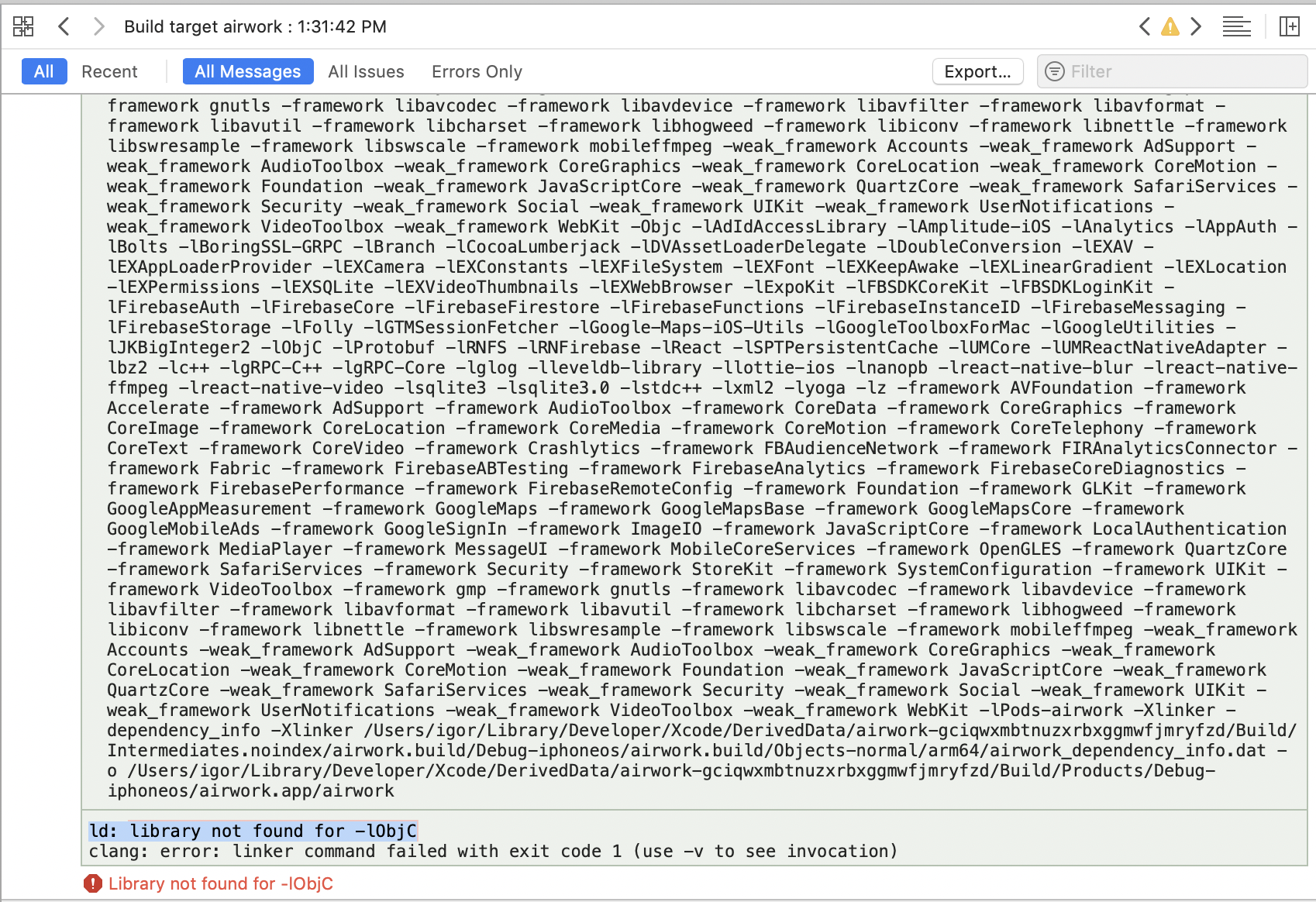Click the line-list log display icon
This screenshot has height=902, width=1316.
pos(1236,26)
